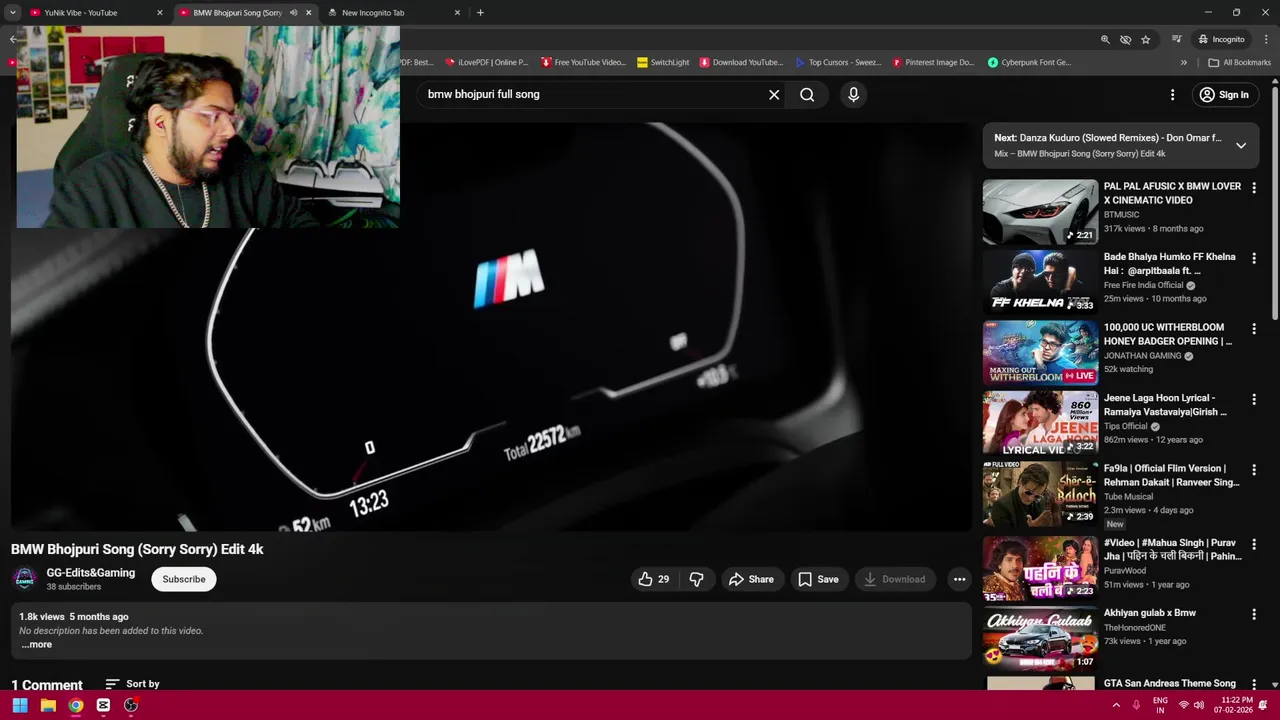The height and width of the screenshot is (720, 1280).
Task: Play Bade Bhaiya Humko FF Khelna thumbnail
Action: (x=1040, y=282)
